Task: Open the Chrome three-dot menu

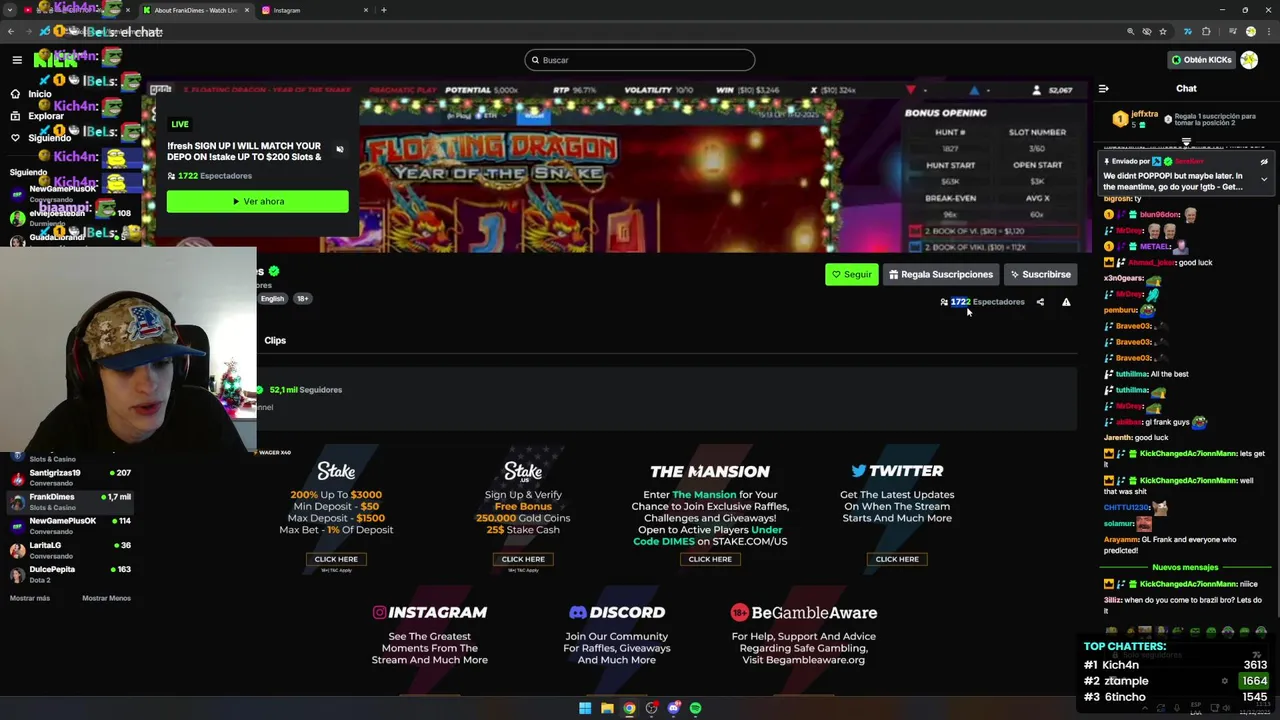Action: click(x=1268, y=32)
